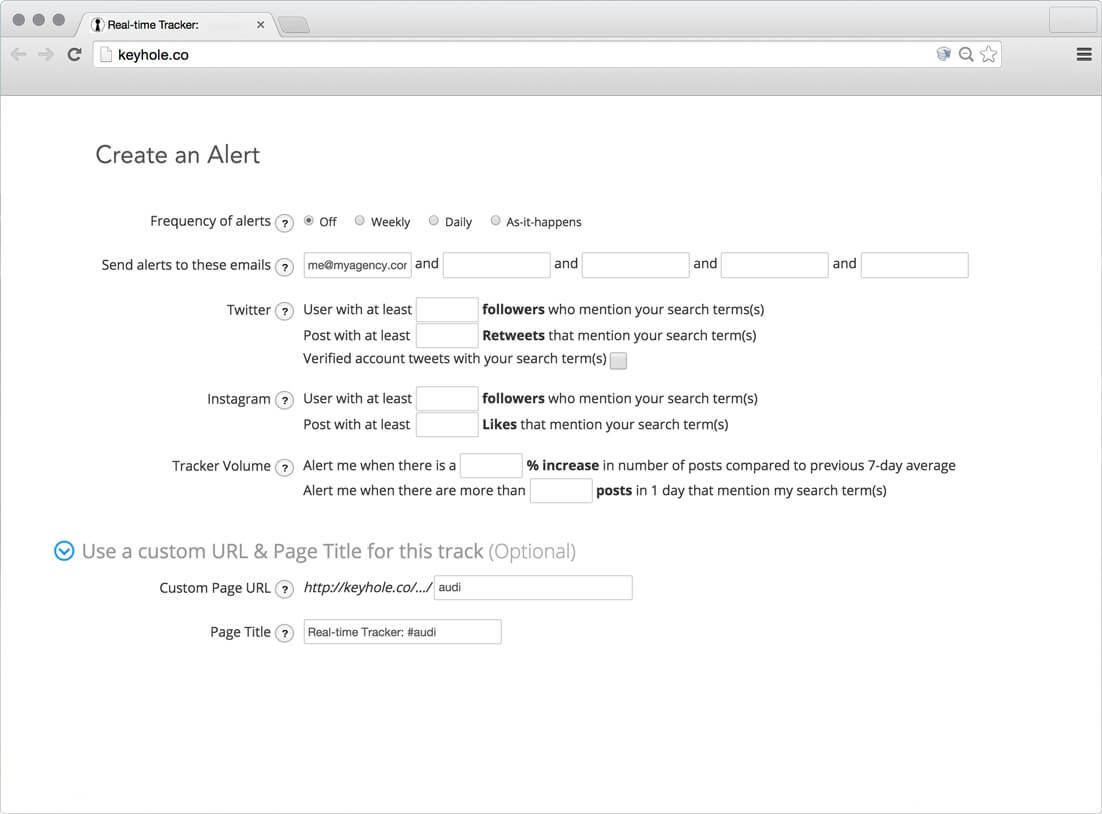Viewport: 1102px width, 814px height.
Task: Bookmark page with the star icon
Action: (x=988, y=54)
